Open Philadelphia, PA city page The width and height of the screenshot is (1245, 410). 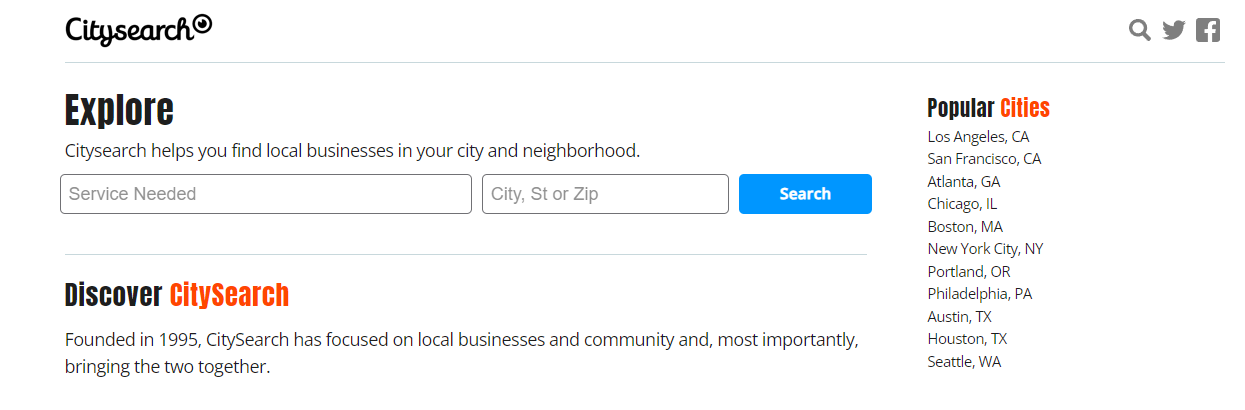979,294
